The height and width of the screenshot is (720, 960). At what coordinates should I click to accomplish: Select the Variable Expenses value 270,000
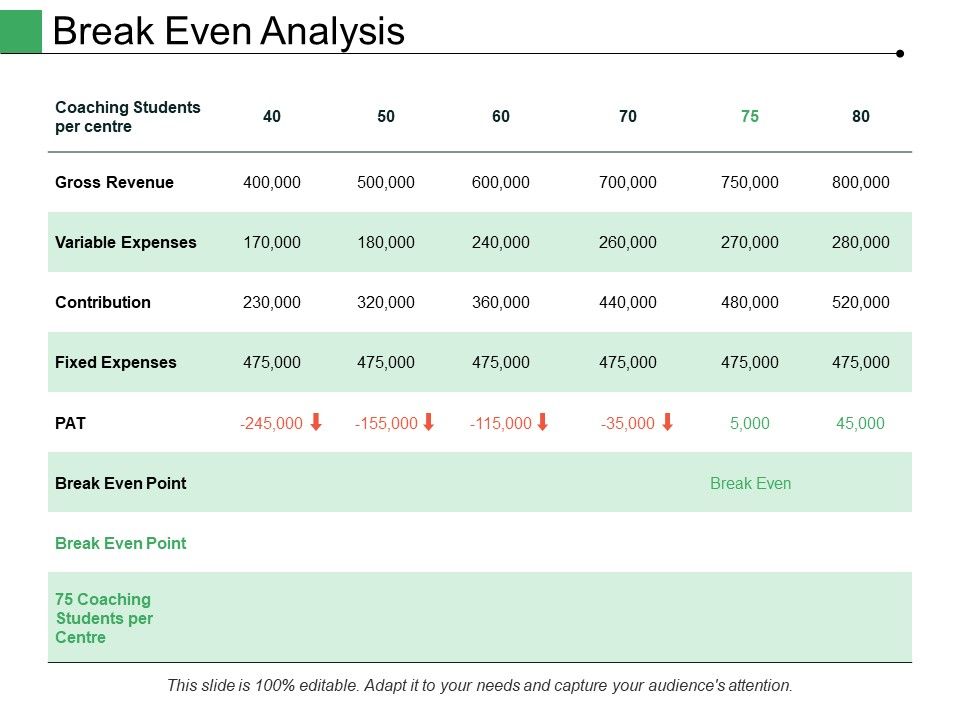point(749,242)
